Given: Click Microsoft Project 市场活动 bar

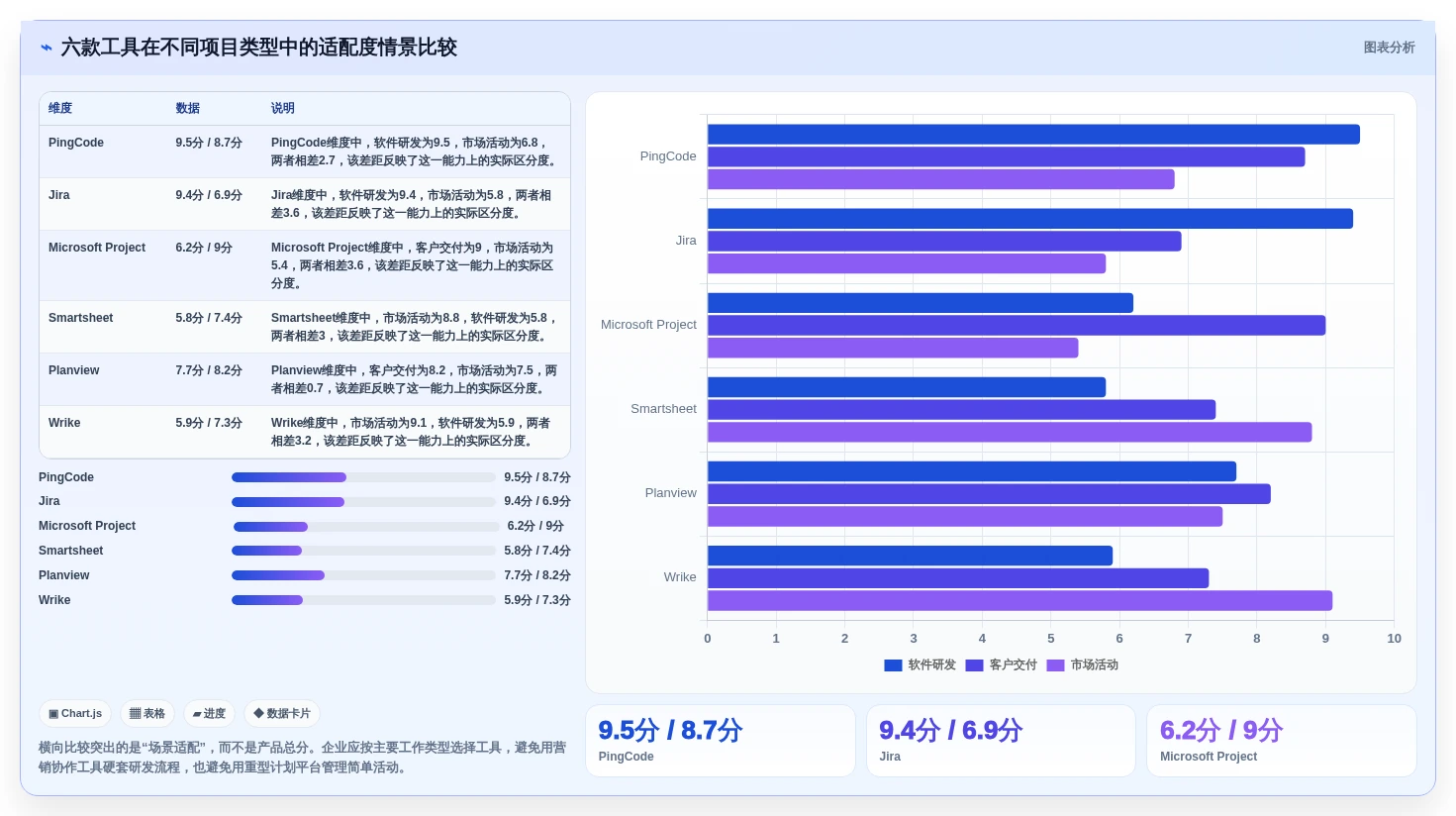Looking at the screenshot, I should pyautogui.click(x=893, y=348).
